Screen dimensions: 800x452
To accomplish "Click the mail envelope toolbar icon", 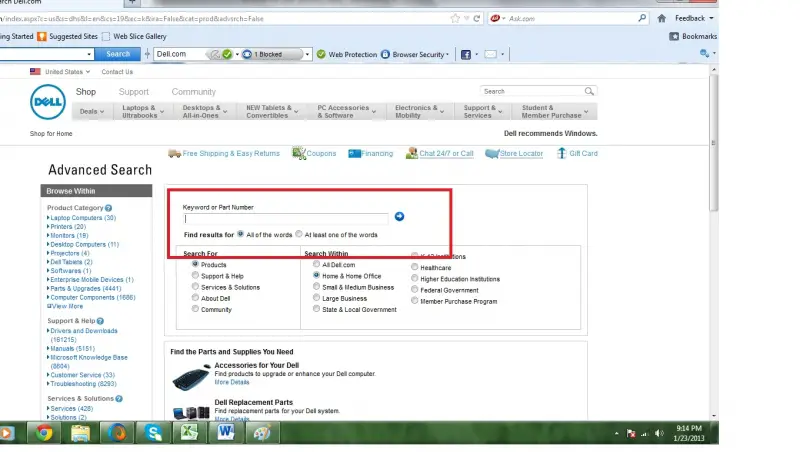I will [x=490, y=54].
